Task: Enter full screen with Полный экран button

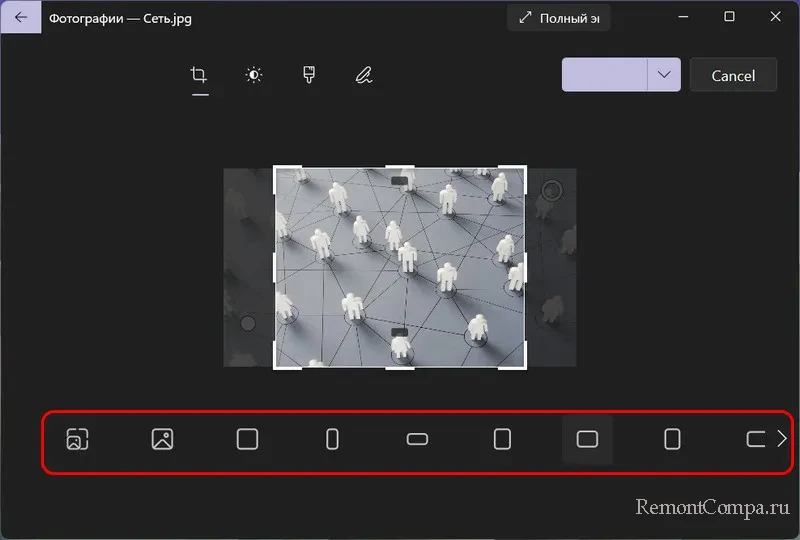Action: [x=558, y=18]
